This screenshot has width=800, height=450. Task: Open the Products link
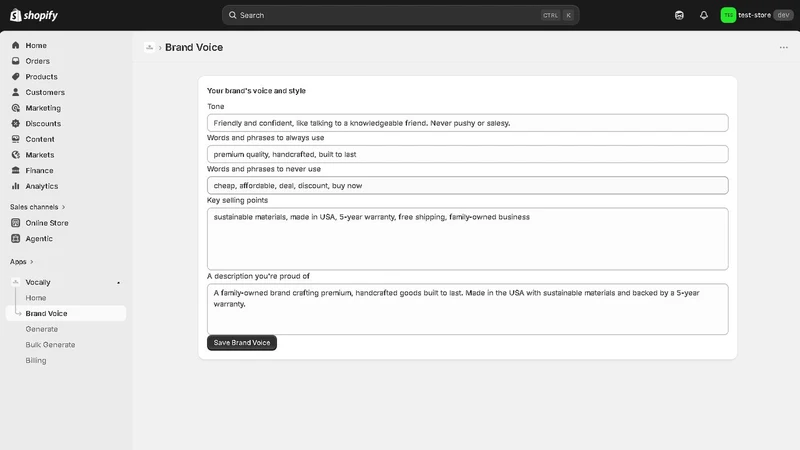point(41,77)
